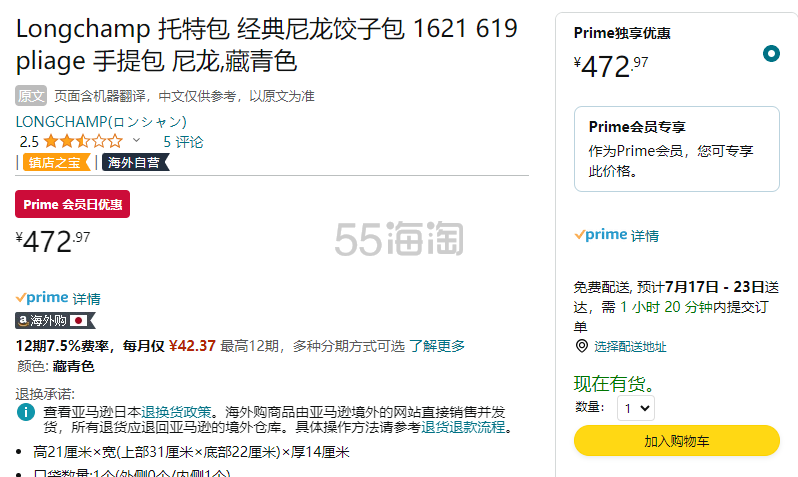Screen dimensions: 798x477
Task: Click the Prime logo in the buy box
Action: pyautogui.click(x=600, y=235)
